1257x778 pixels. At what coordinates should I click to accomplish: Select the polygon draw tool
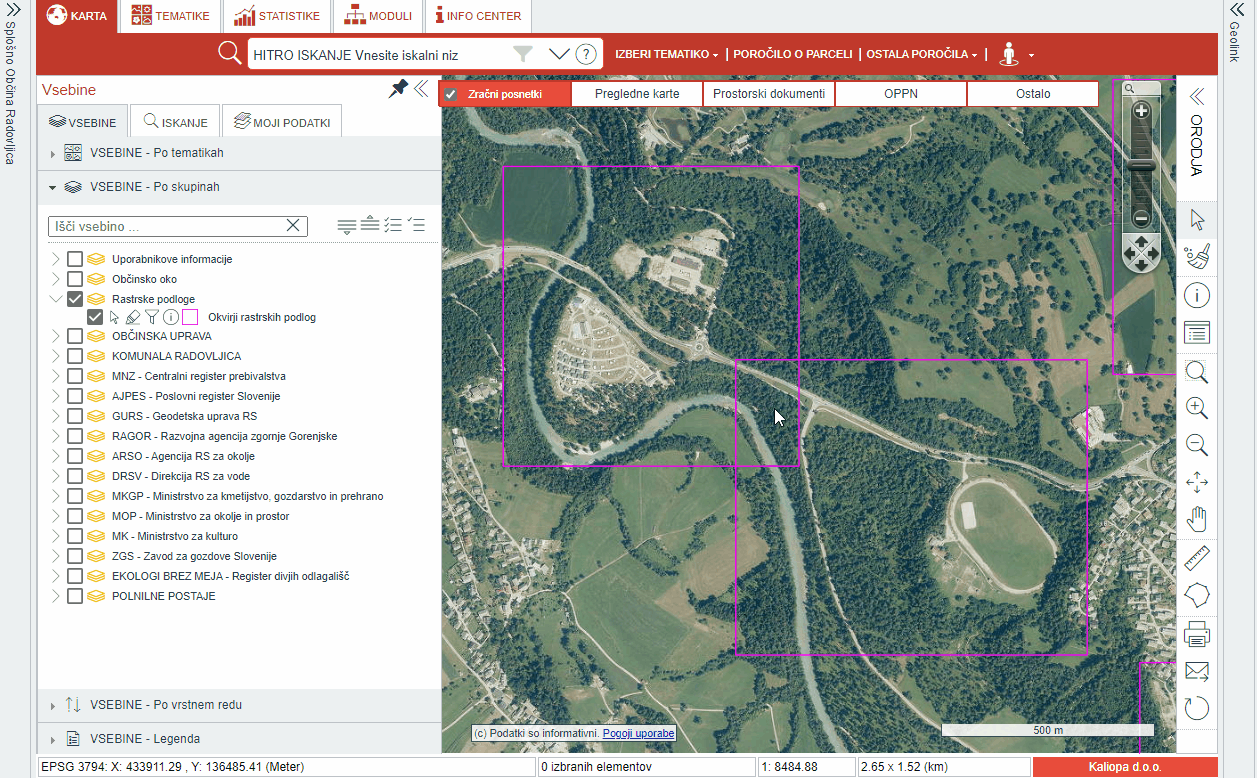tap(1197, 595)
